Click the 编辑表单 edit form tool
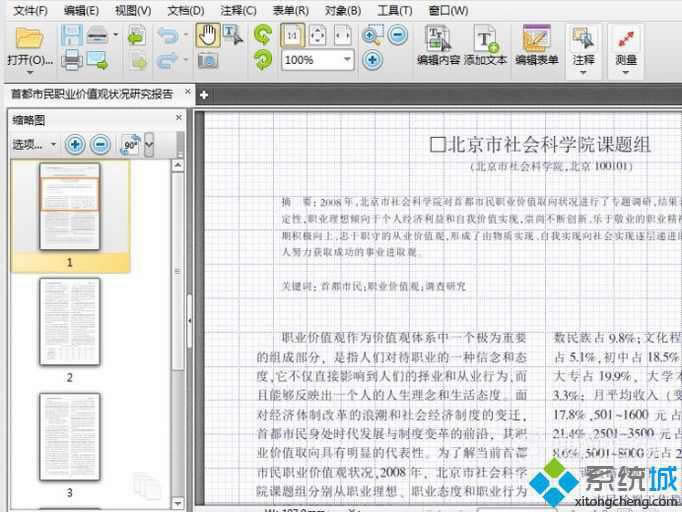The height and width of the screenshot is (512, 682). point(537,45)
